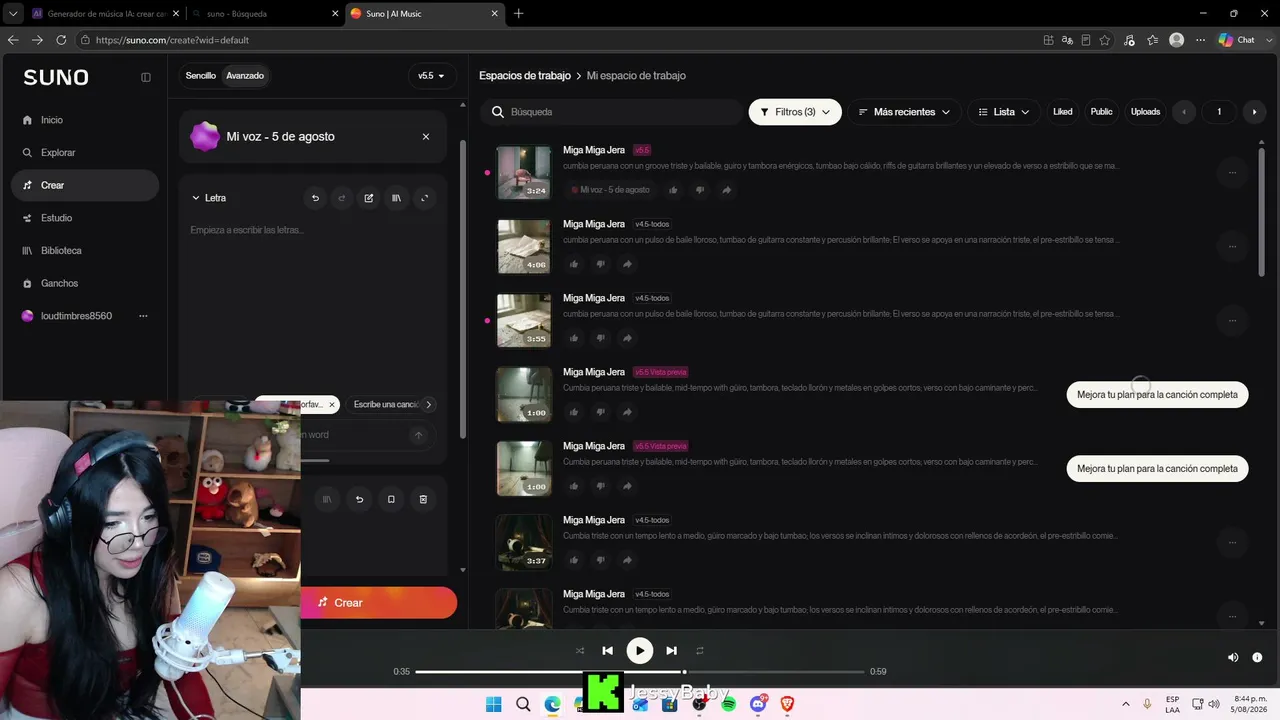Open the Miga Miga Jera v5.5 song title

click(594, 150)
